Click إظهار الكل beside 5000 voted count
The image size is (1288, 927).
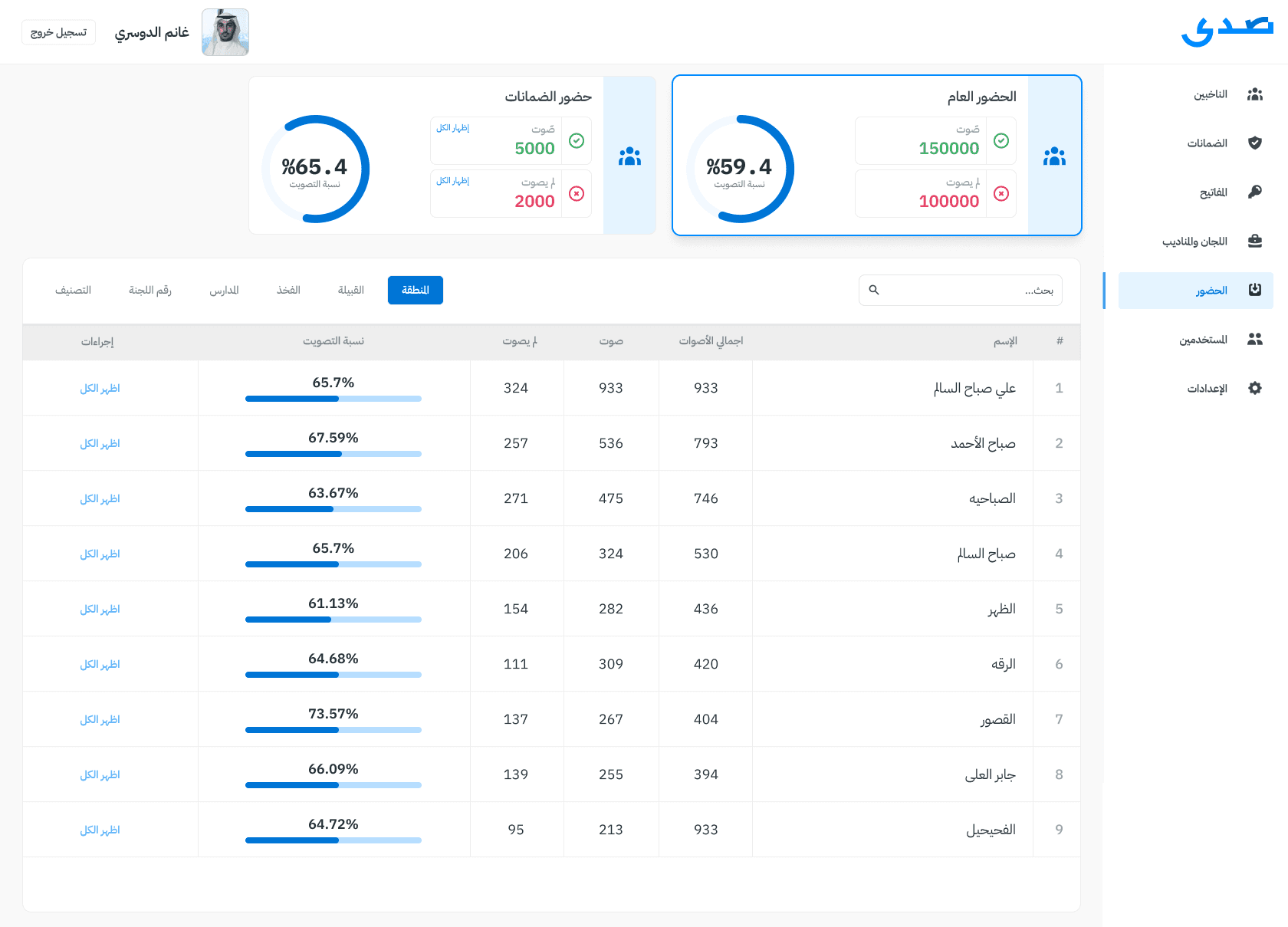pyautogui.click(x=452, y=128)
